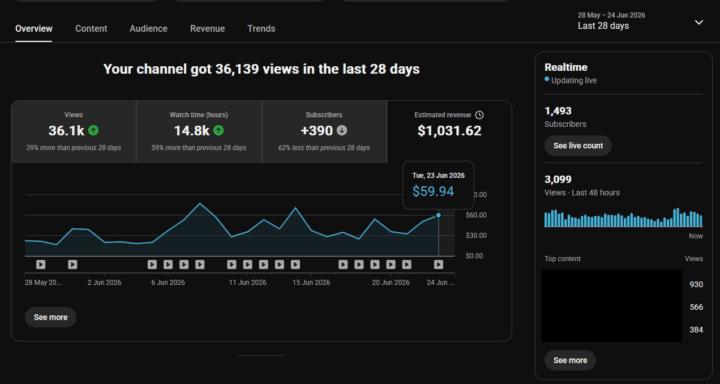Click the video marker directly above 11 Jun 2026

(x=248, y=265)
